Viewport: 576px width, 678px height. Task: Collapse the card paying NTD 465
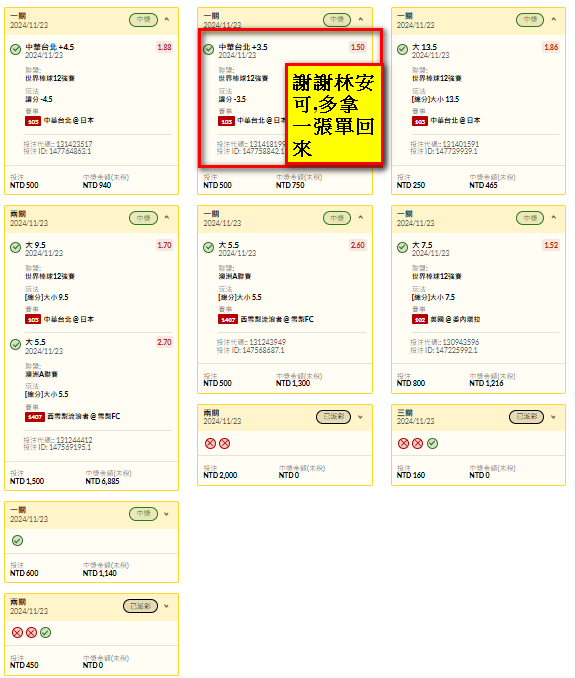[x=554, y=19]
